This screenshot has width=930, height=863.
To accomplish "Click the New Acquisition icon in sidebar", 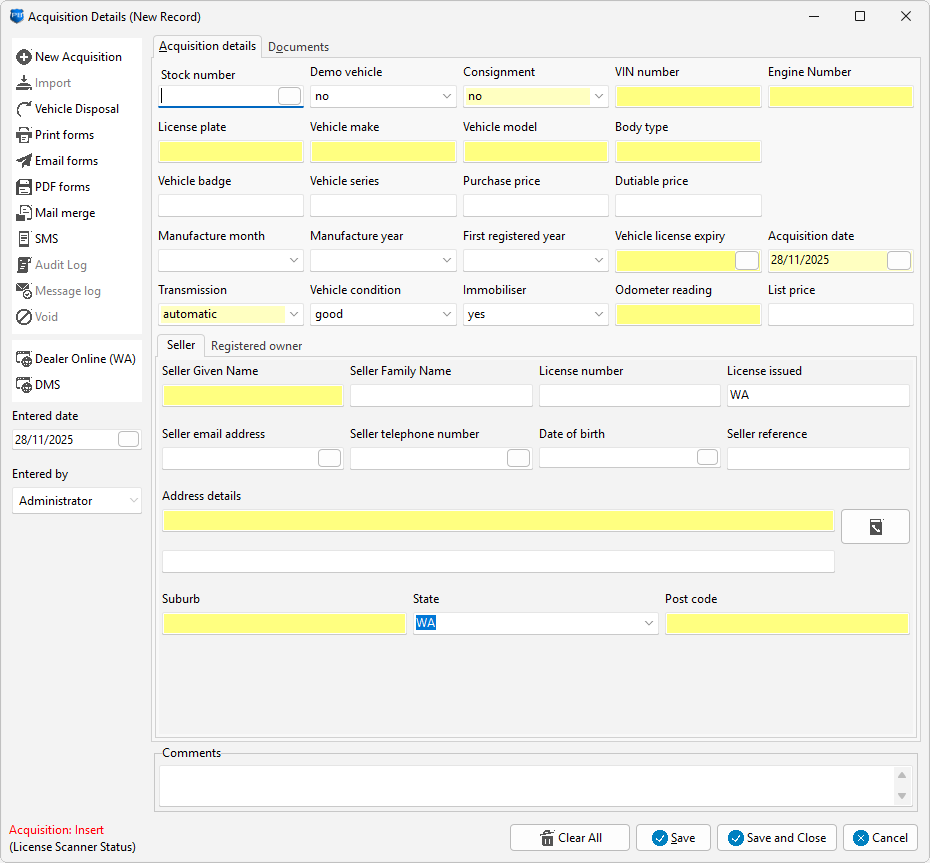I will pyautogui.click(x=25, y=57).
